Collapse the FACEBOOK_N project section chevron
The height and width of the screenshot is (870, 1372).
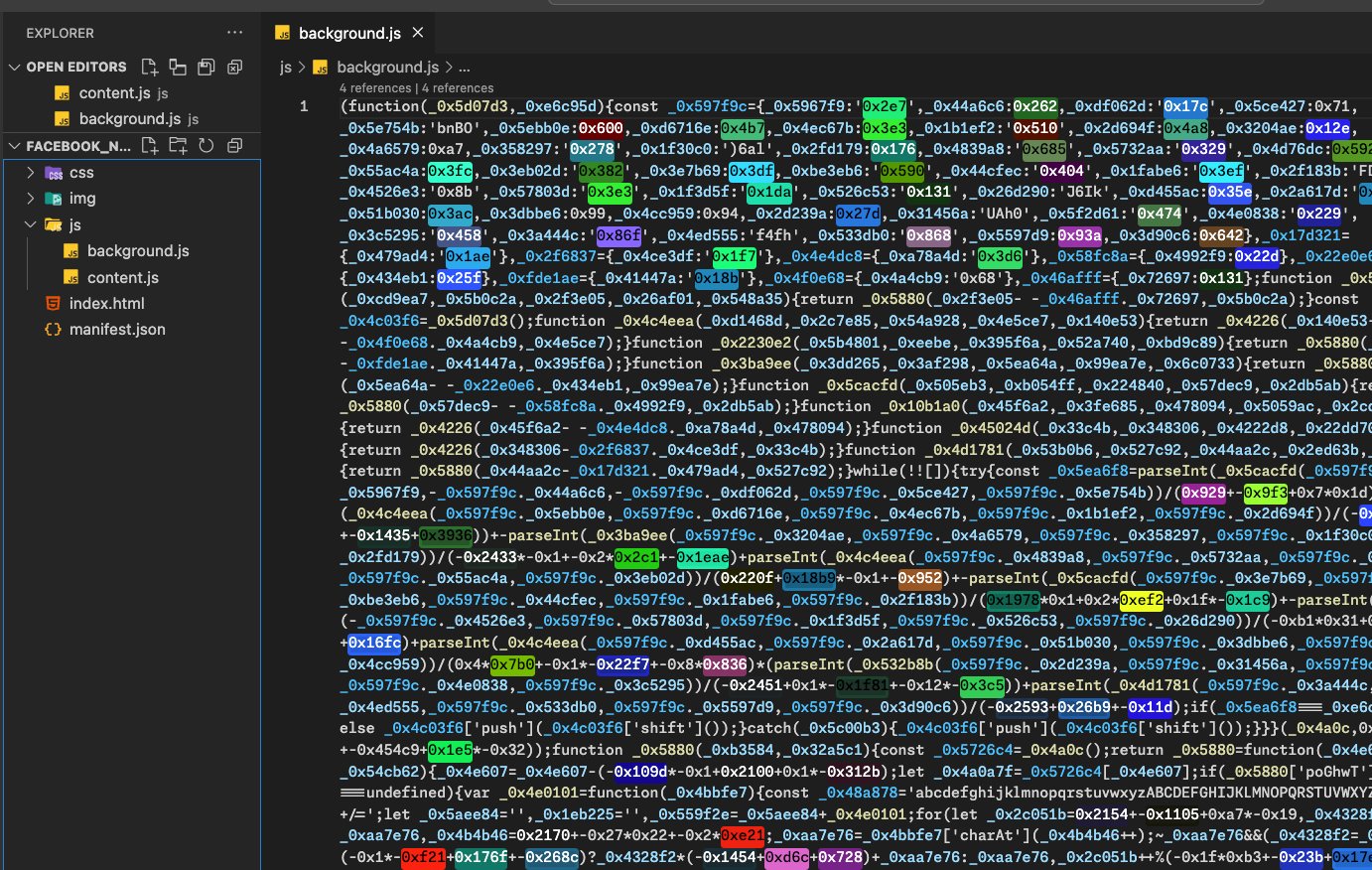15,146
